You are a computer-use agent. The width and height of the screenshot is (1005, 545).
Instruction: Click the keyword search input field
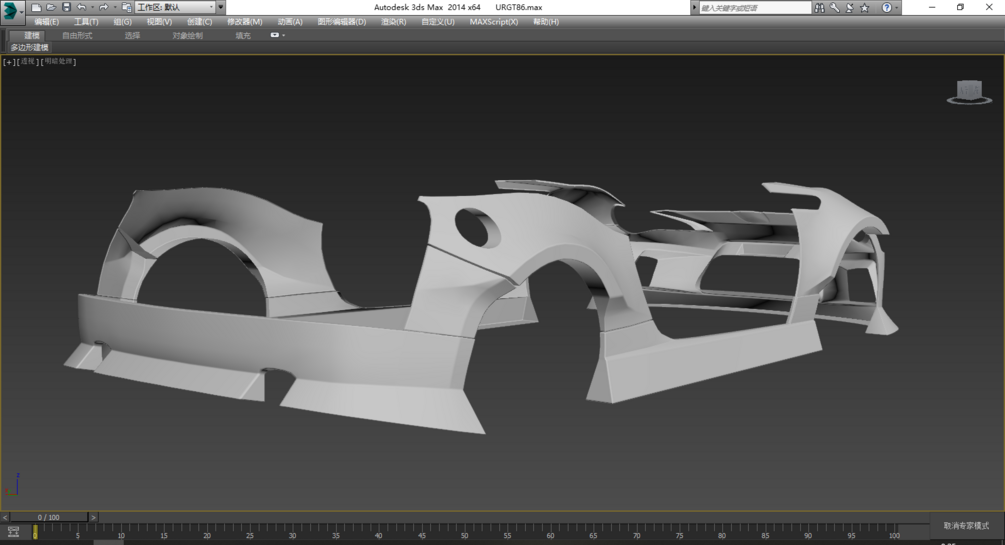click(x=754, y=8)
